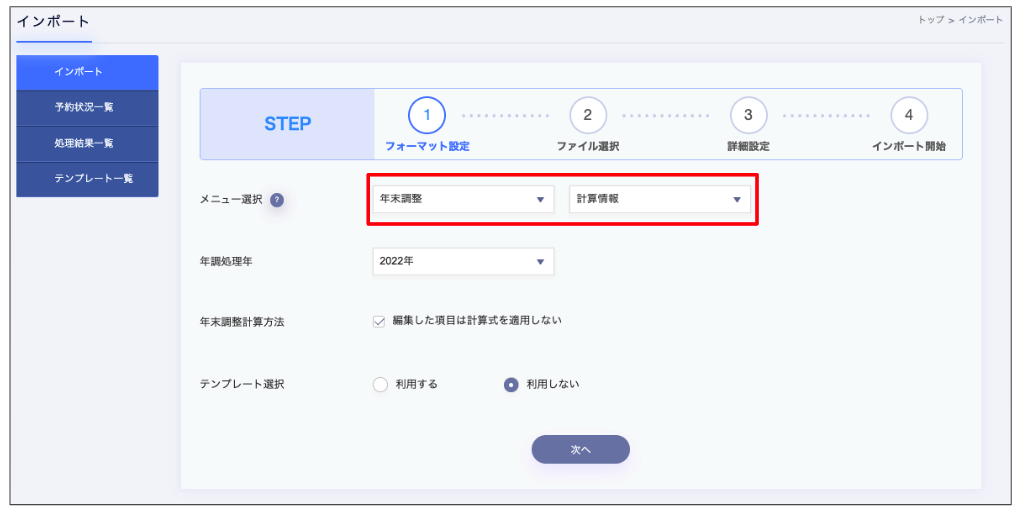The height and width of the screenshot is (516, 1020).
Task: Click step 1 circle フォーマット設定
Action: [x=427, y=115]
